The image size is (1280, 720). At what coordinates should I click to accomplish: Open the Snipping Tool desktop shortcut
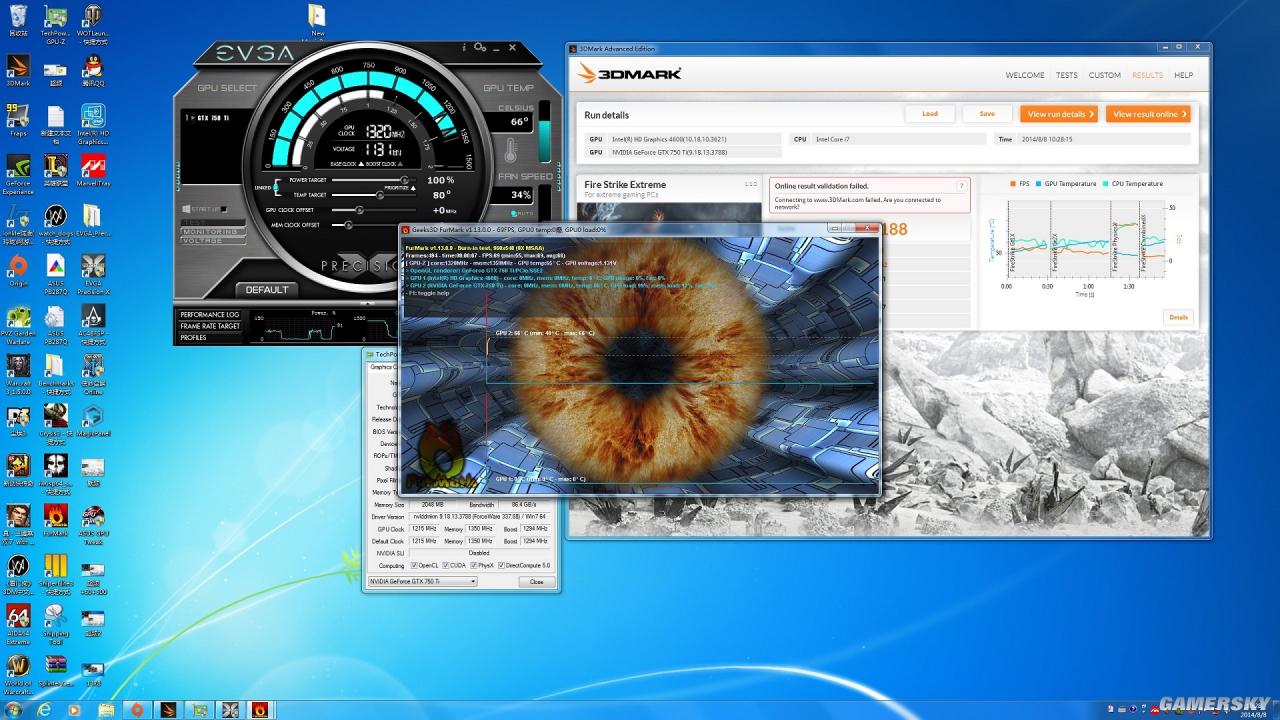click(x=55, y=622)
